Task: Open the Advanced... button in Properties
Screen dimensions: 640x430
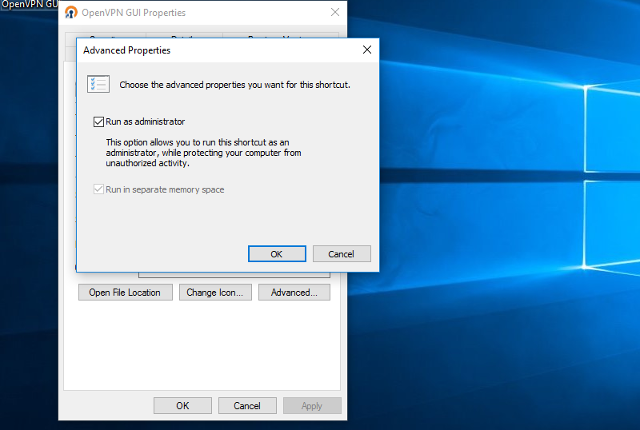Action: [x=294, y=293]
